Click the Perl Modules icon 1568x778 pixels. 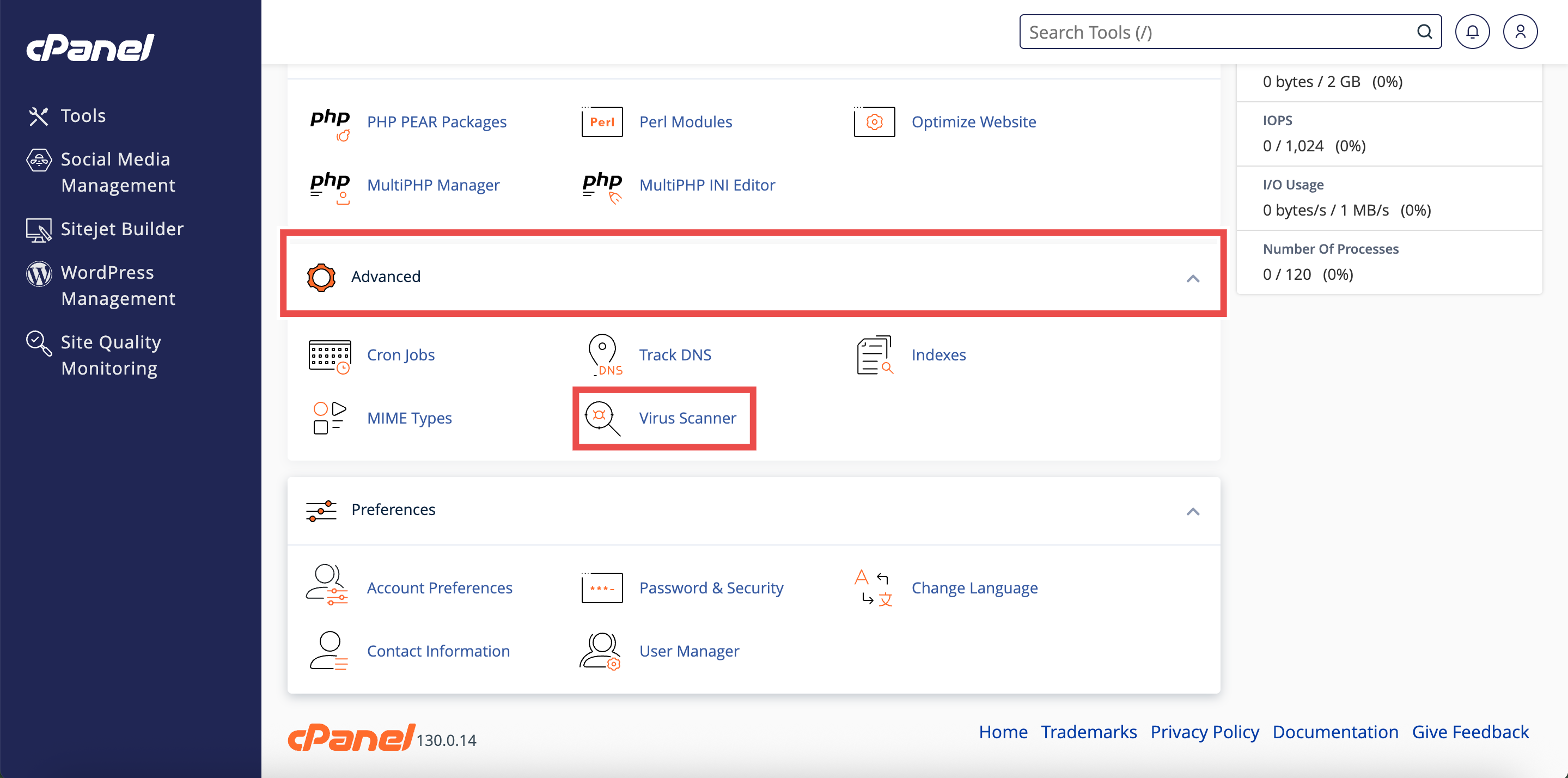pos(601,122)
